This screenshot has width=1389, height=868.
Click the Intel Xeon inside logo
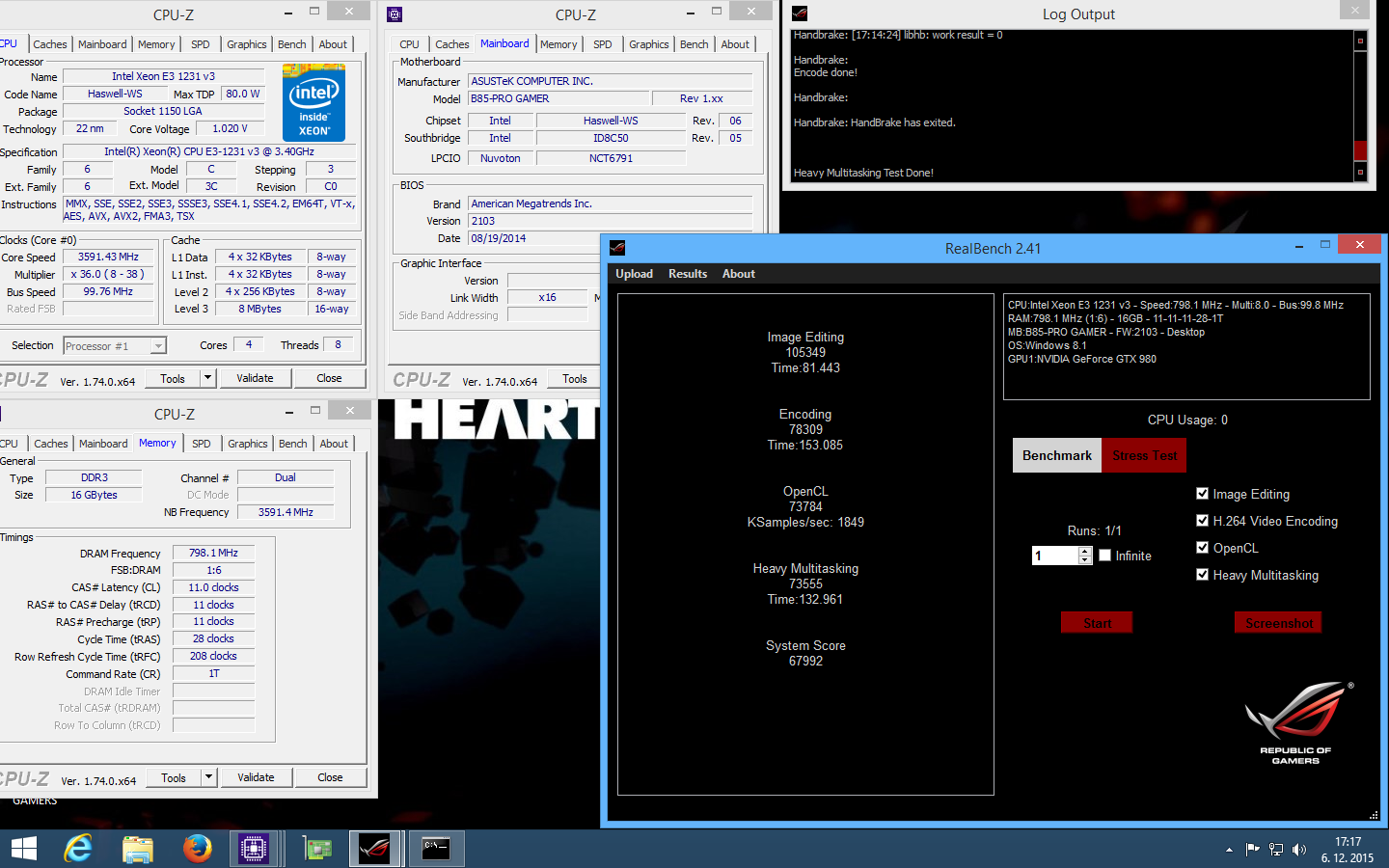[x=313, y=103]
